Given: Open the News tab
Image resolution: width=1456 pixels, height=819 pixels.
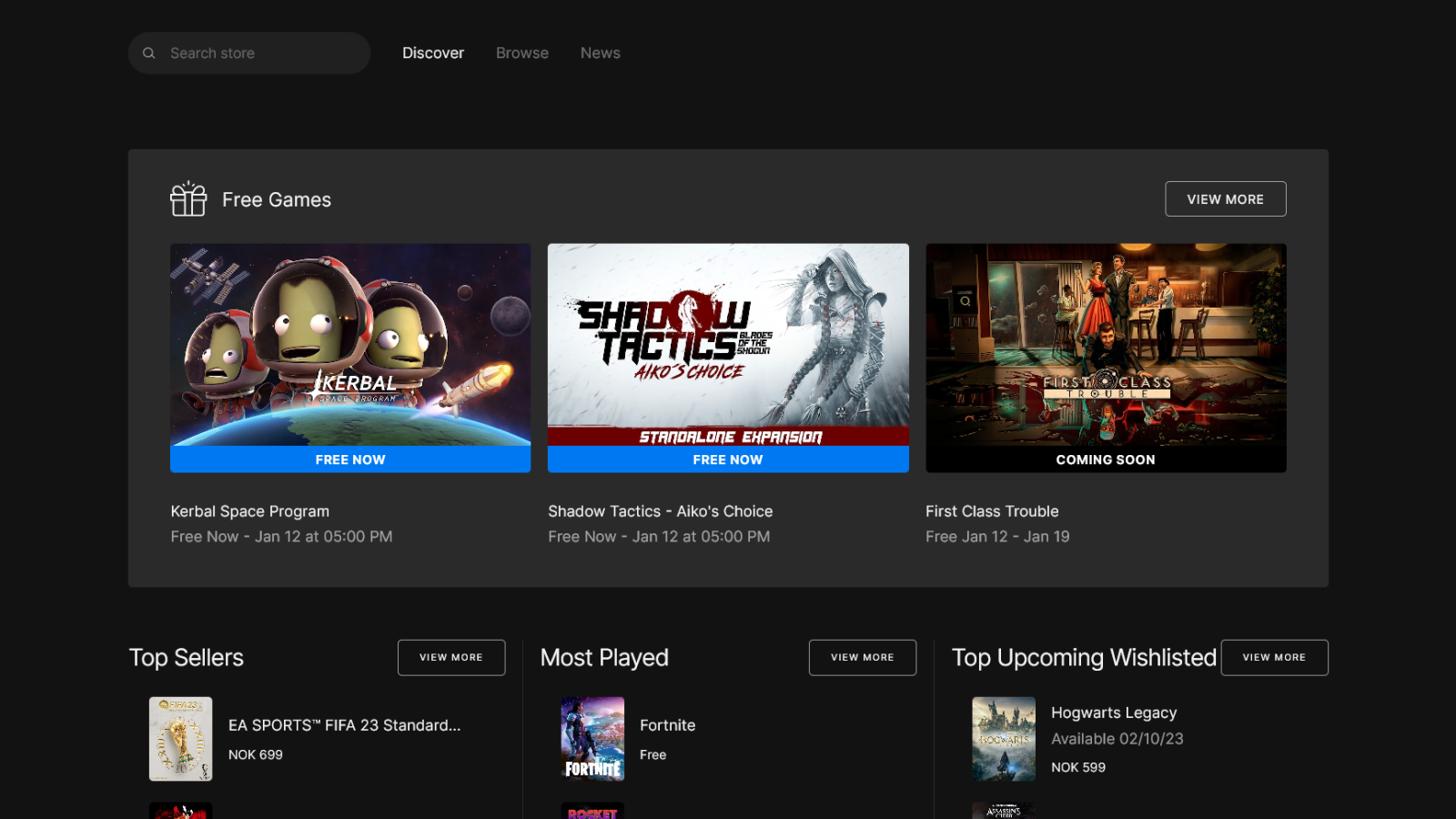Looking at the screenshot, I should 601,53.
